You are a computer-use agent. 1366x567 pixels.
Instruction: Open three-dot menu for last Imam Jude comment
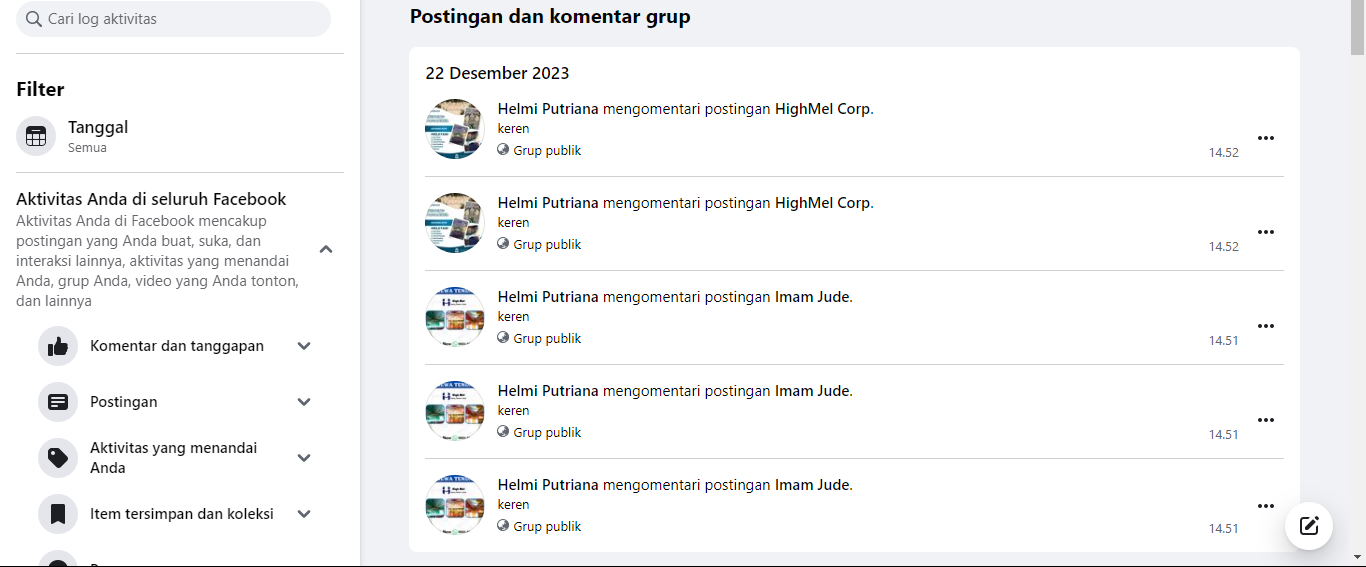pyautogui.click(x=1266, y=506)
